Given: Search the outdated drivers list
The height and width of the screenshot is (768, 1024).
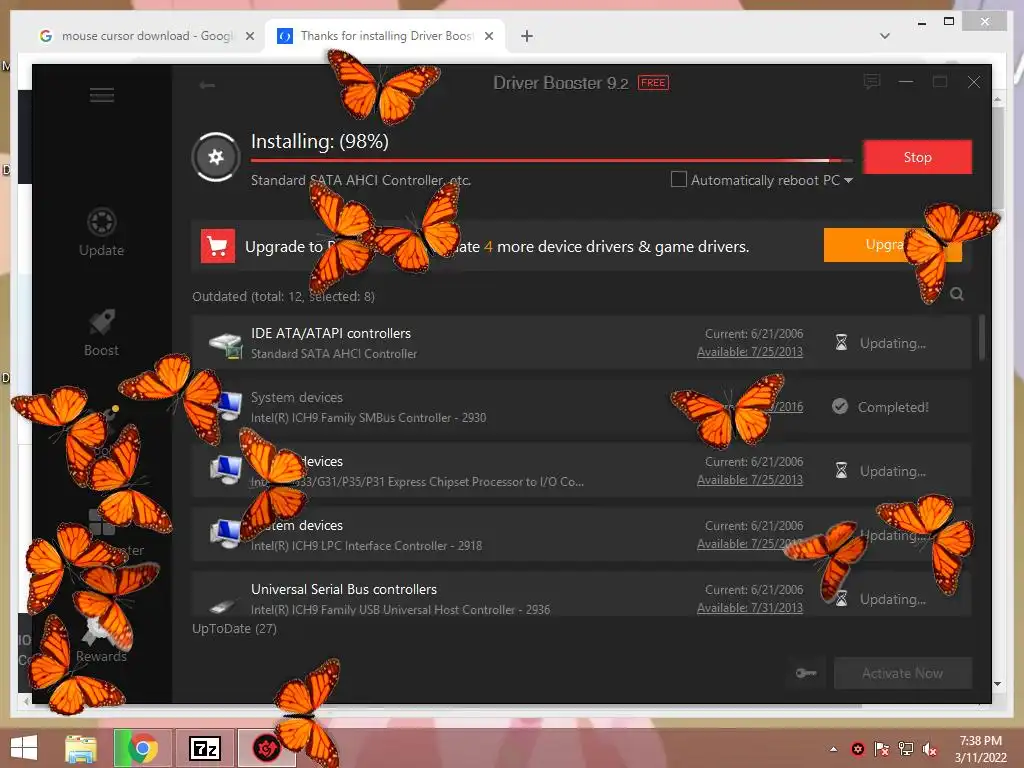Looking at the screenshot, I should pyautogui.click(x=957, y=294).
